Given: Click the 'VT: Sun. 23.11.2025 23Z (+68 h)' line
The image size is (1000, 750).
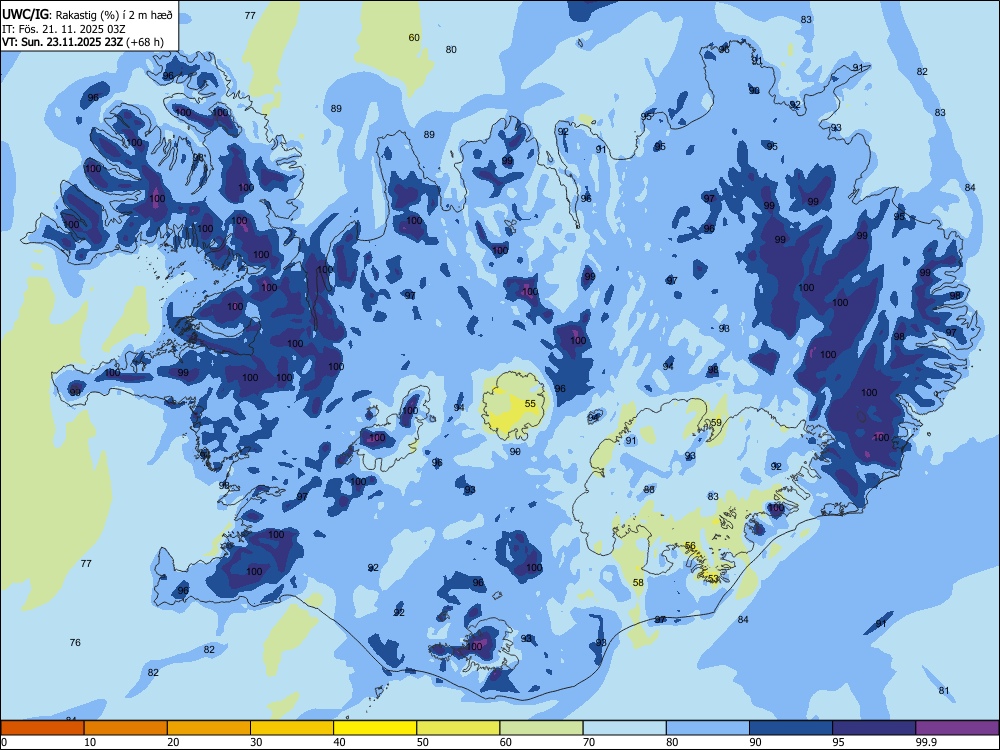Looking at the screenshot, I should pyautogui.click(x=83, y=42).
